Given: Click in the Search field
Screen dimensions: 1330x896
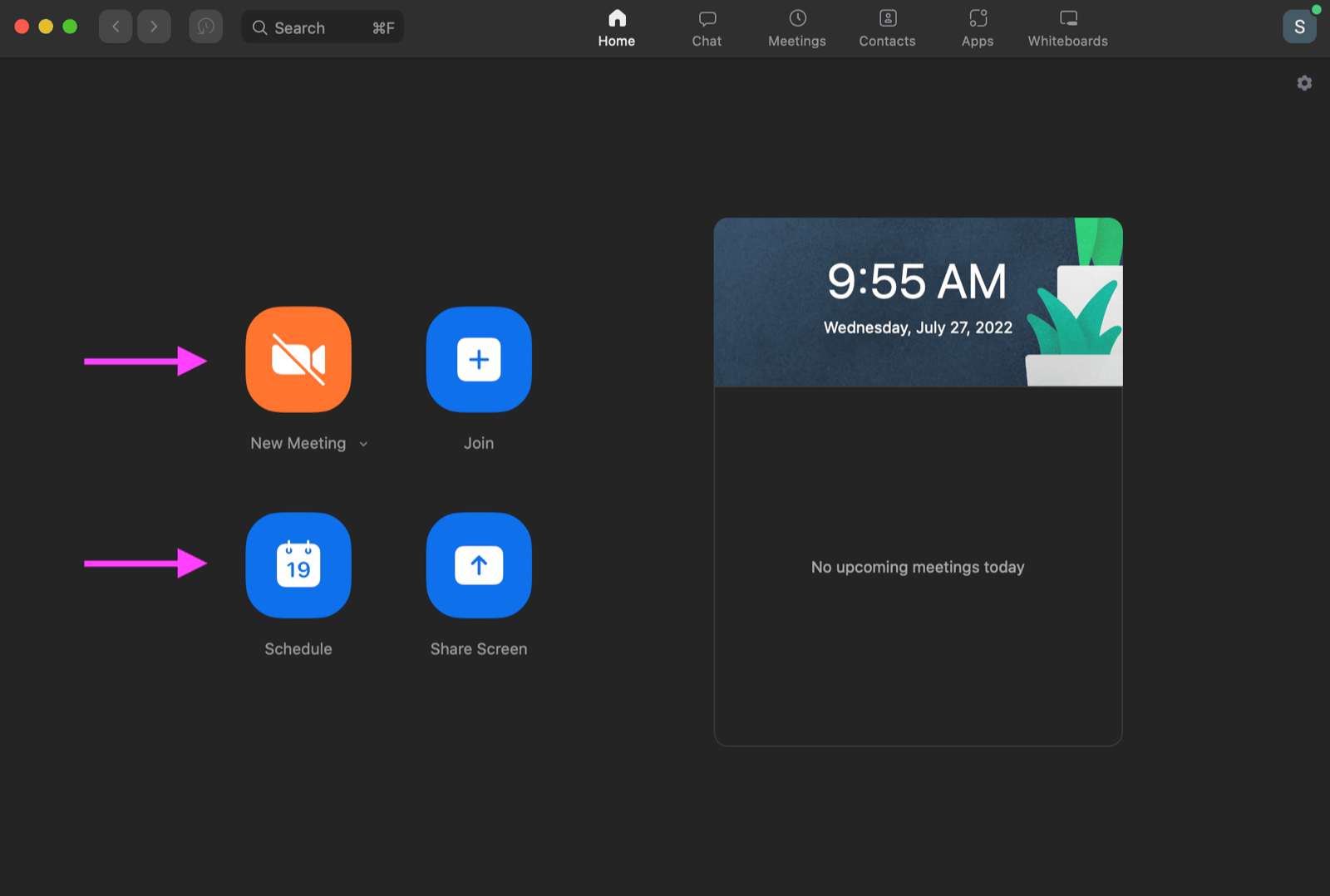Looking at the screenshot, I should coord(323,27).
